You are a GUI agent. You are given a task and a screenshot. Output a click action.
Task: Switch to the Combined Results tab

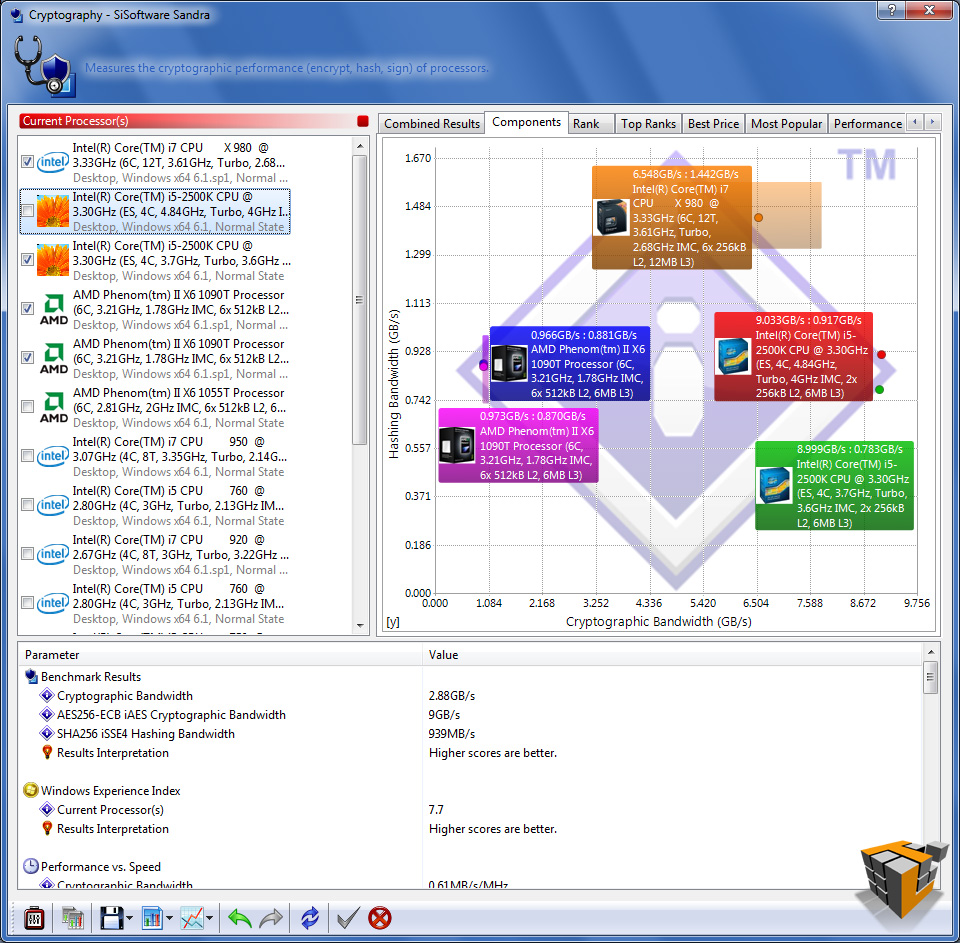pyautogui.click(x=432, y=124)
